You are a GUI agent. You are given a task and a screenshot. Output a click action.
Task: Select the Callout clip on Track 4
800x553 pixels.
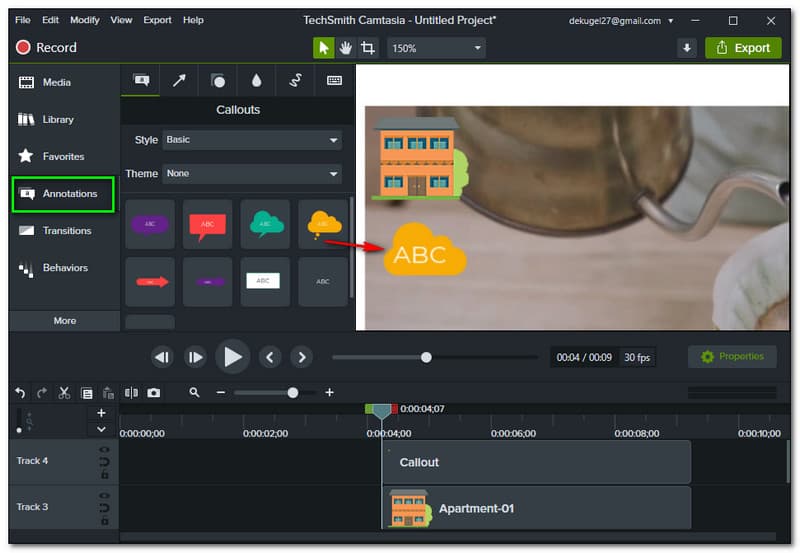[537, 463]
